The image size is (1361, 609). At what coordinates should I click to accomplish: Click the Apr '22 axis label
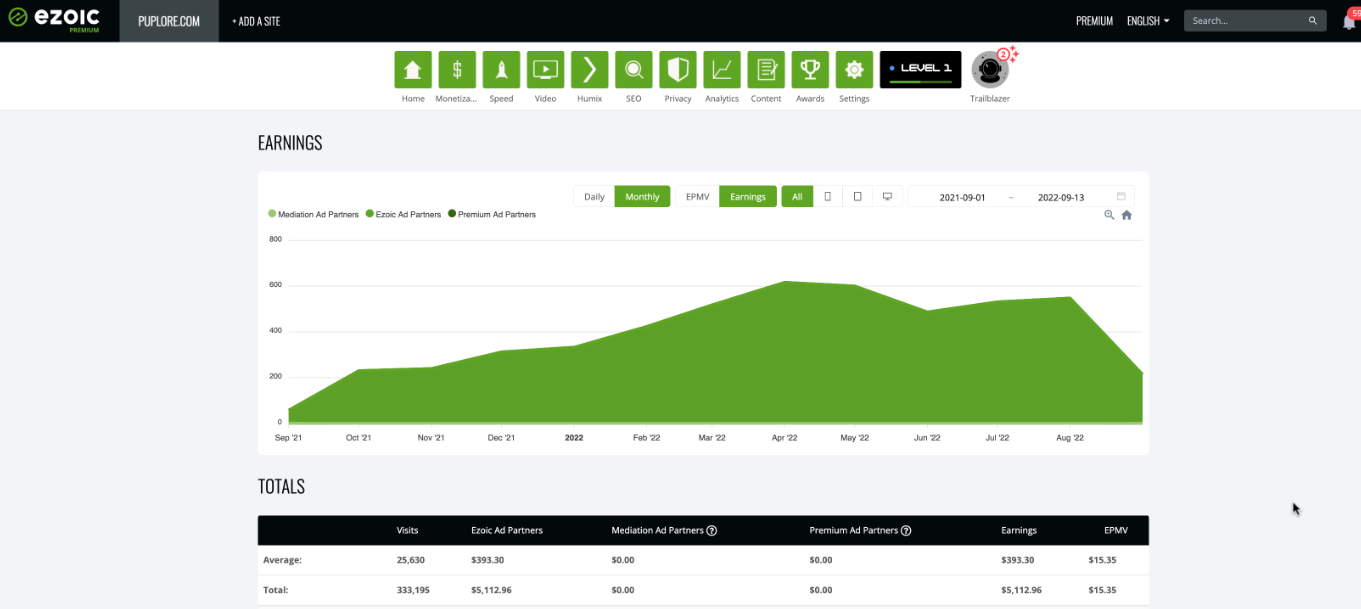(x=785, y=438)
